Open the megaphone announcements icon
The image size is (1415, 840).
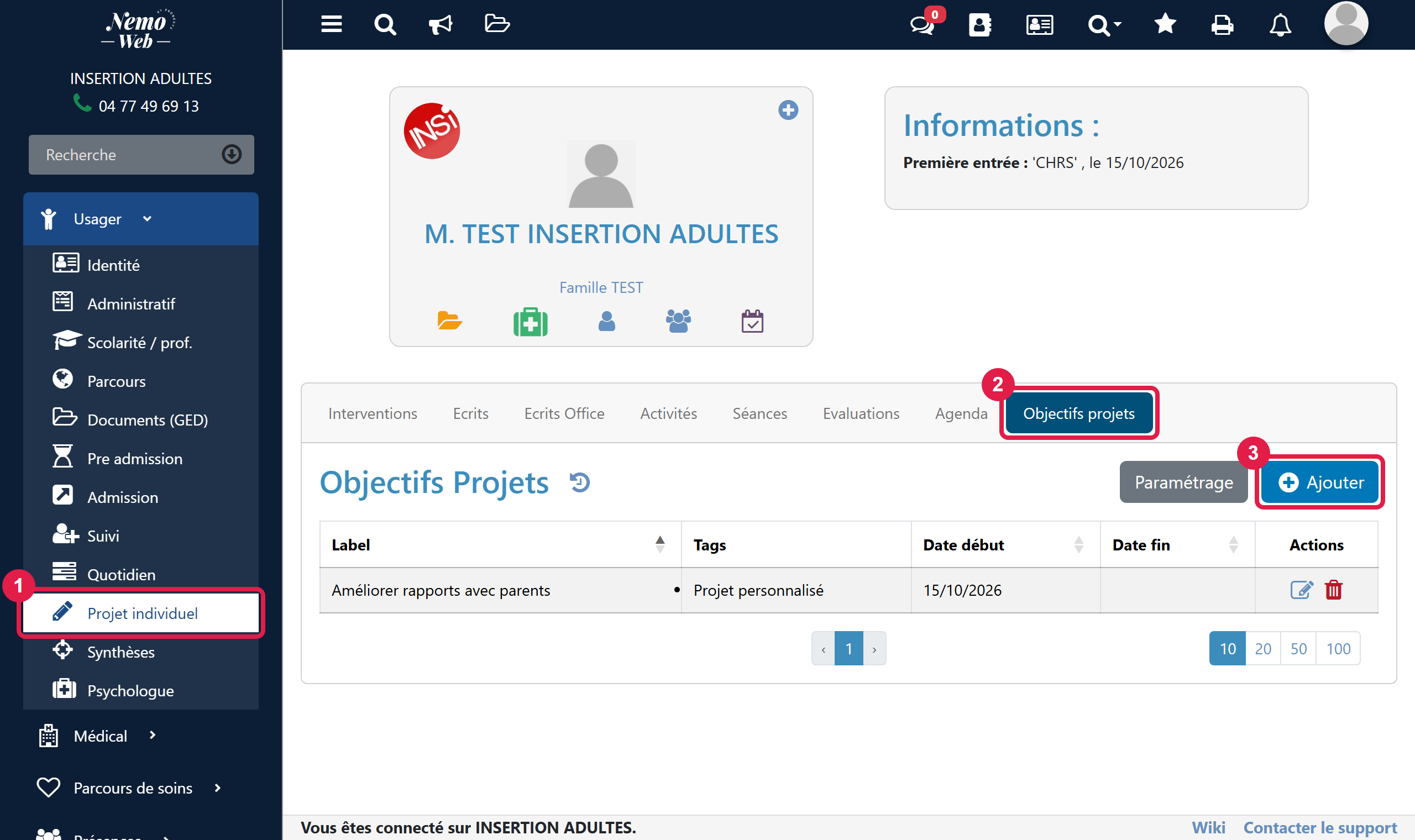pos(441,24)
